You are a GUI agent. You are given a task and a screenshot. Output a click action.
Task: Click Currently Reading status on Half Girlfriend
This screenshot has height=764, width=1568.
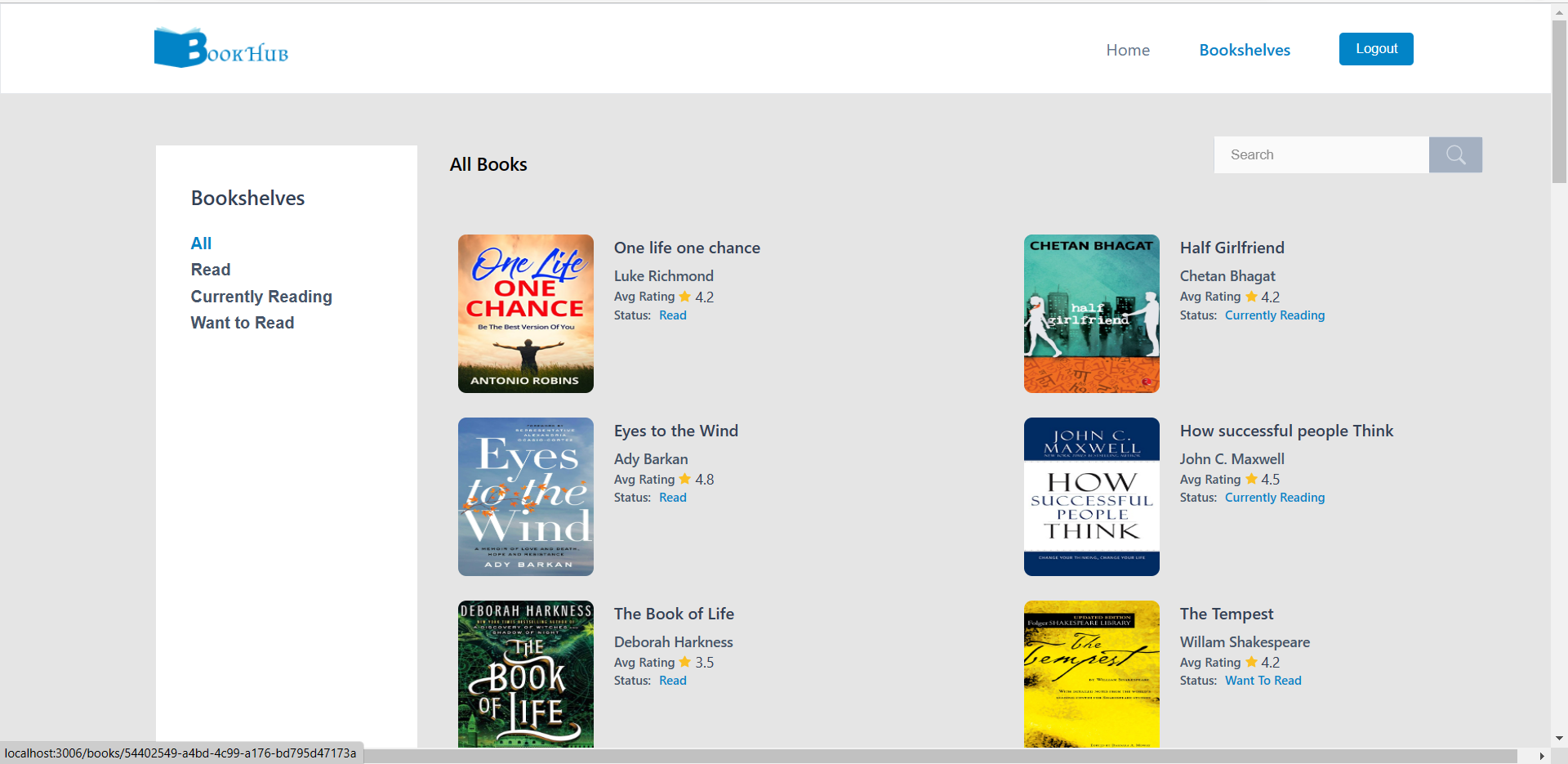(x=1275, y=315)
